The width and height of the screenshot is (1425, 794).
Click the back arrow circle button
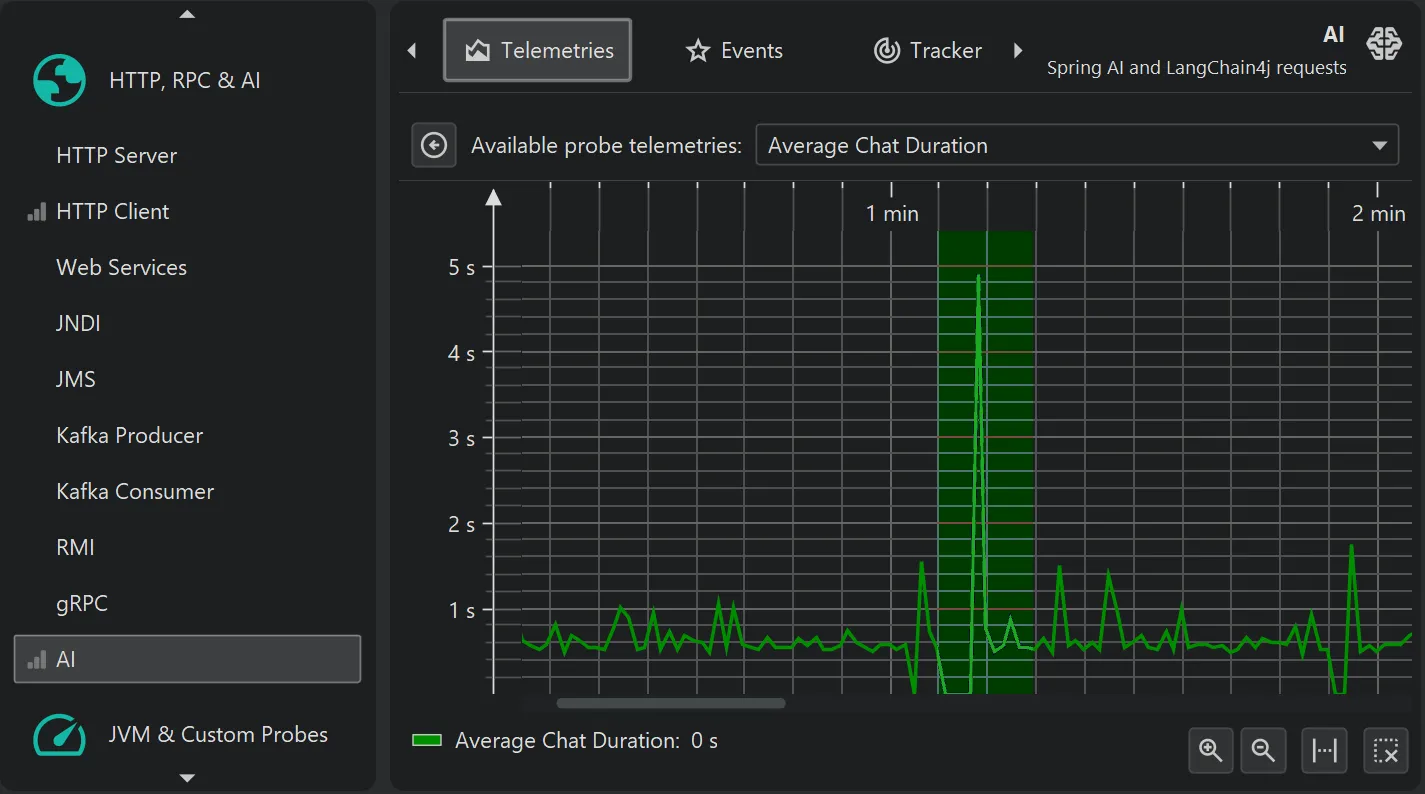(x=434, y=146)
